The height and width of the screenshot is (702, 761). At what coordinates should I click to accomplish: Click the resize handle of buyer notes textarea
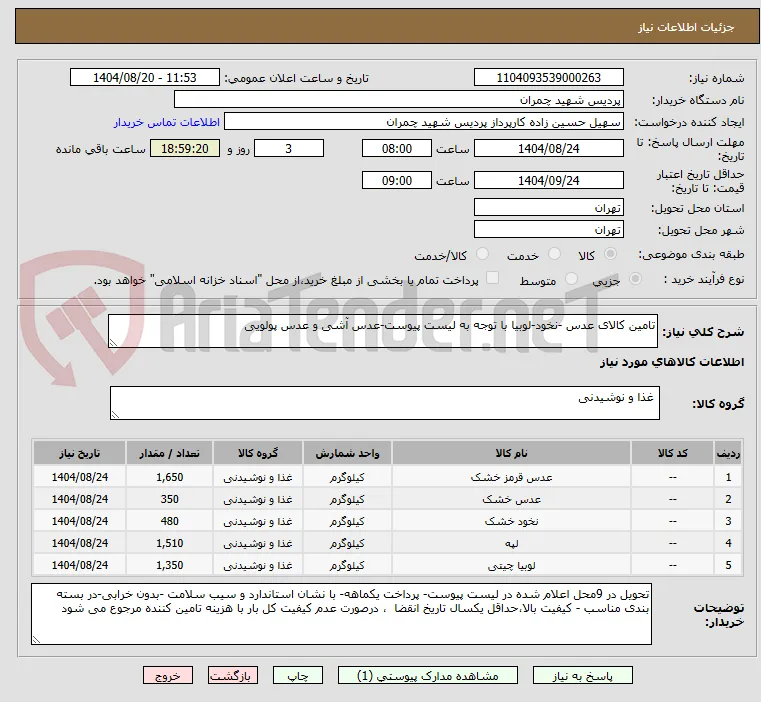(36, 640)
